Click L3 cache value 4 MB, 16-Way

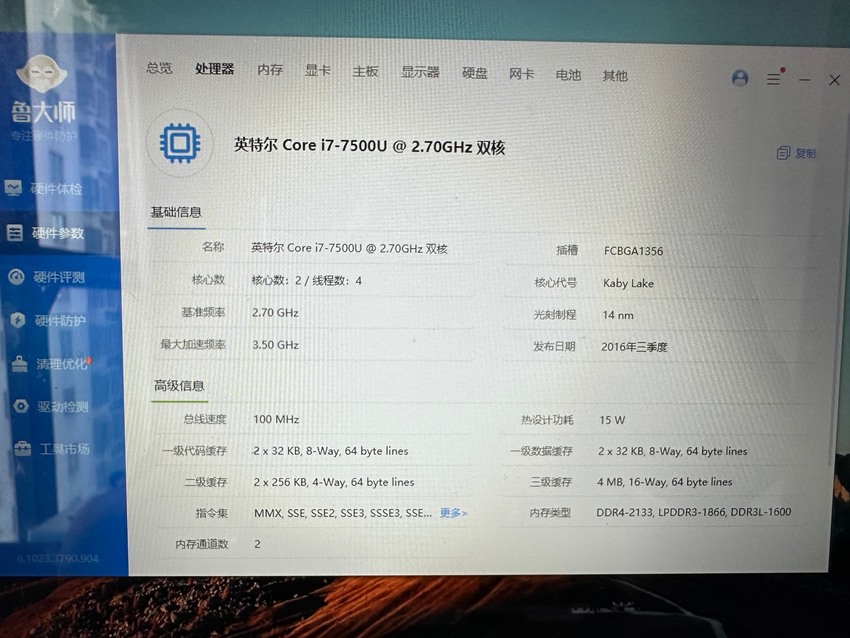tap(665, 482)
